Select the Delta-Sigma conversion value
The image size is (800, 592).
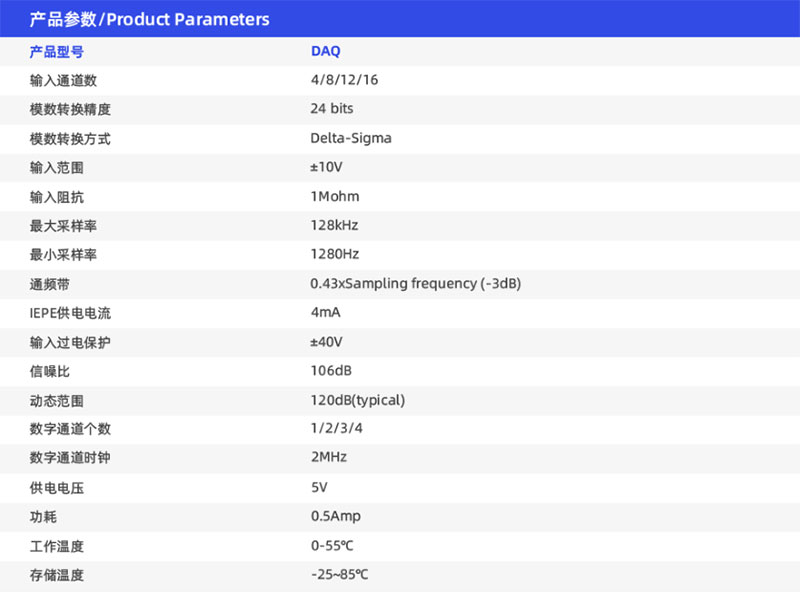[351, 138]
